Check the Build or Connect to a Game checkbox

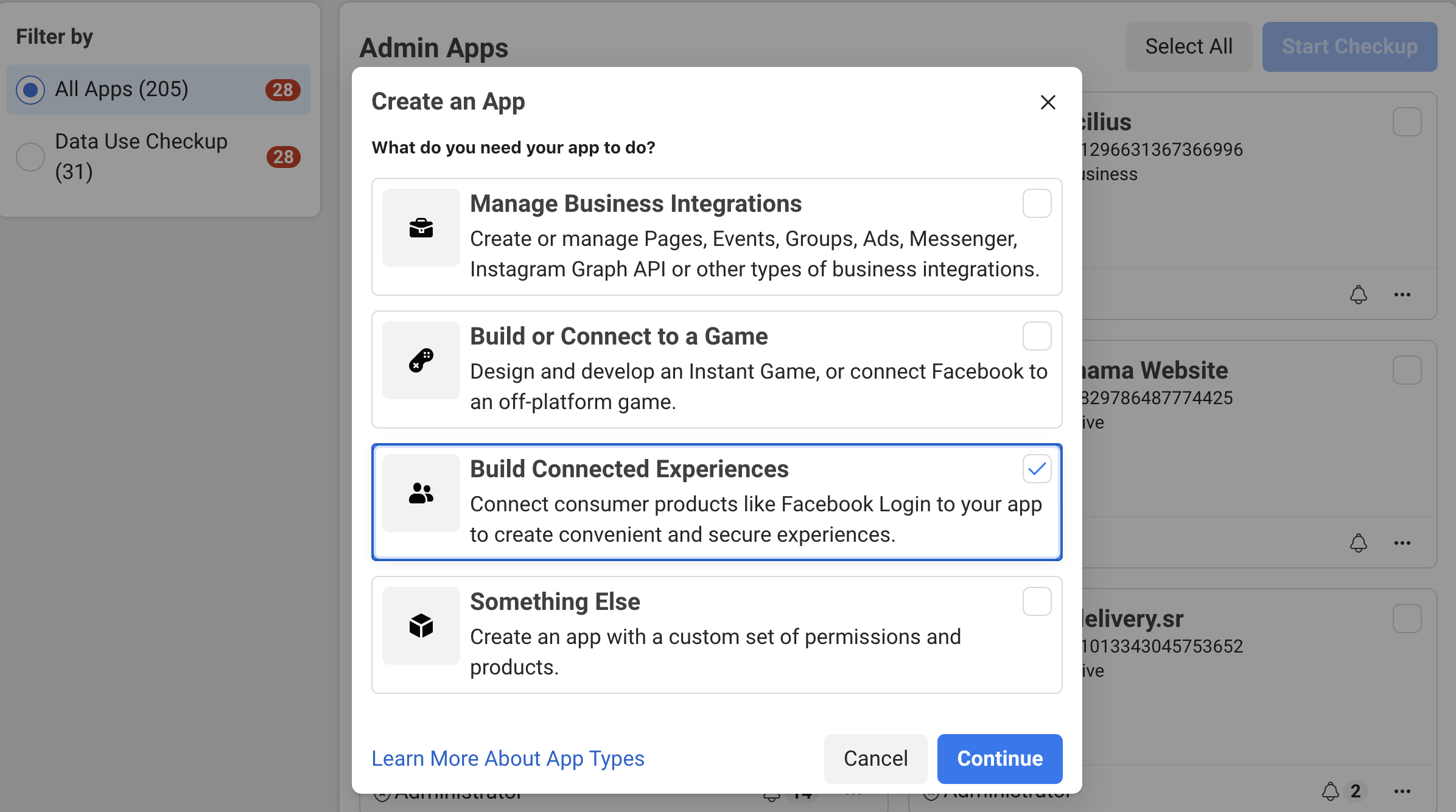[1037, 336]
